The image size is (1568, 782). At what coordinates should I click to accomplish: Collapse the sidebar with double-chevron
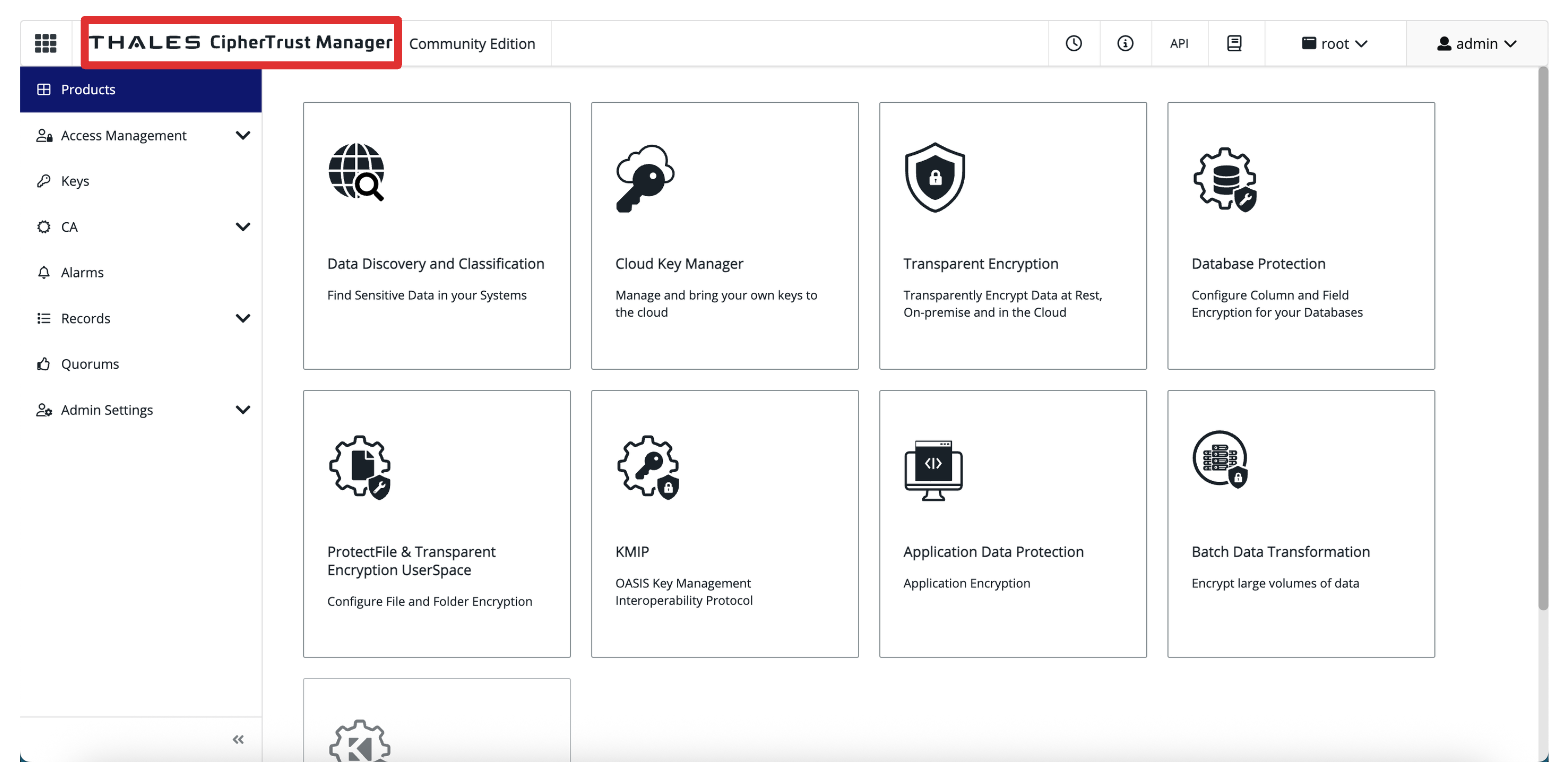[238, 740]
